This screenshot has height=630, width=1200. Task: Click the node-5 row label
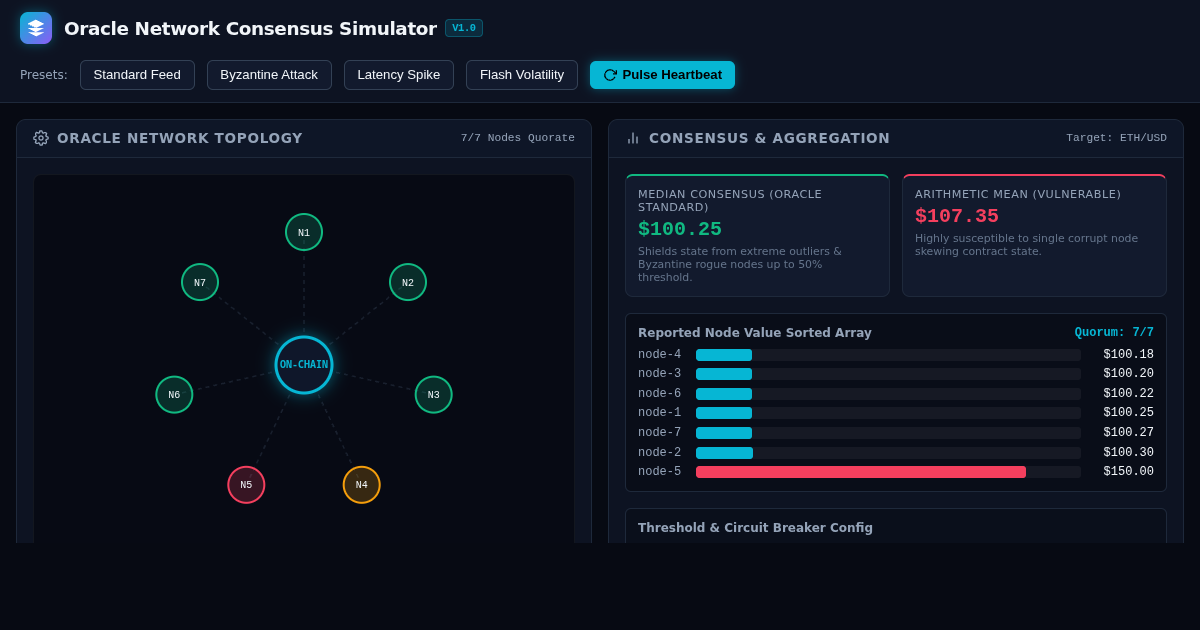(x=659, y=472)
